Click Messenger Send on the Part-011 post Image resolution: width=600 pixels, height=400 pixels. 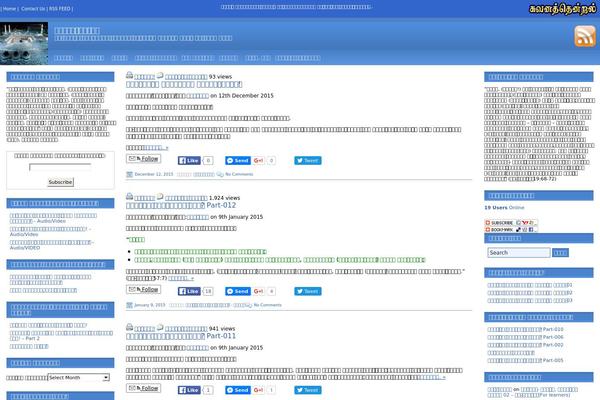238,390
